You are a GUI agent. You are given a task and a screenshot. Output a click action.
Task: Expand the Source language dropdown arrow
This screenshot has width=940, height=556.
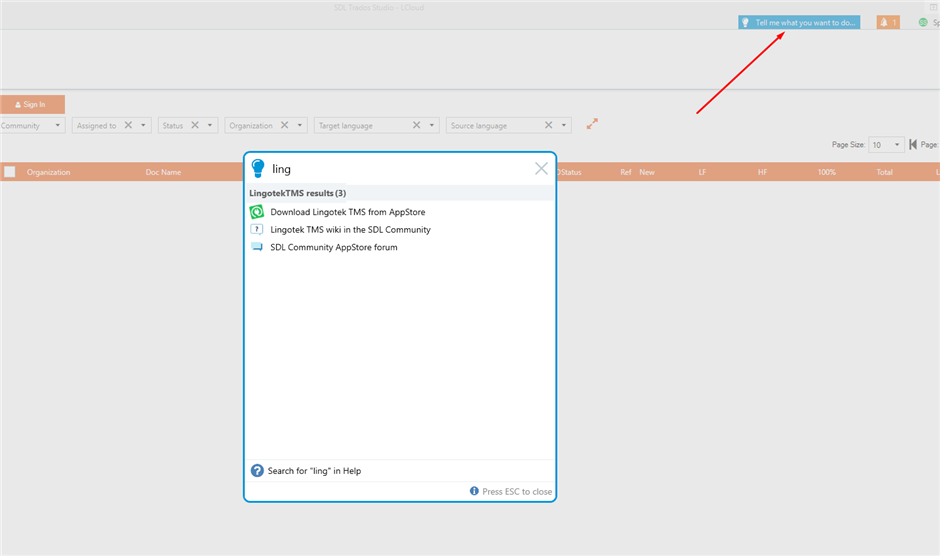[x=564, y=125]
